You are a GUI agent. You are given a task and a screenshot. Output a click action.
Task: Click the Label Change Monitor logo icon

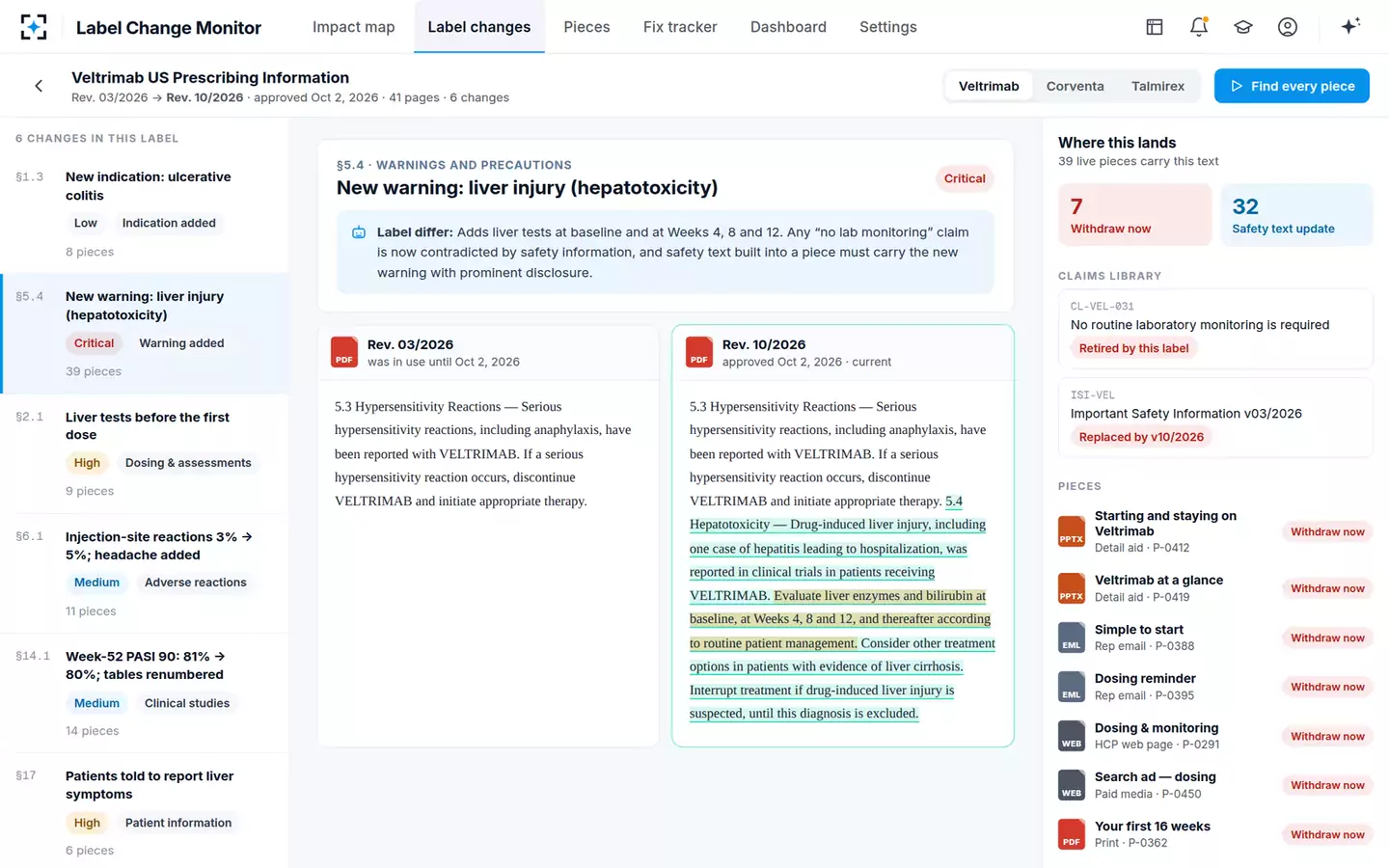point(34,27)
